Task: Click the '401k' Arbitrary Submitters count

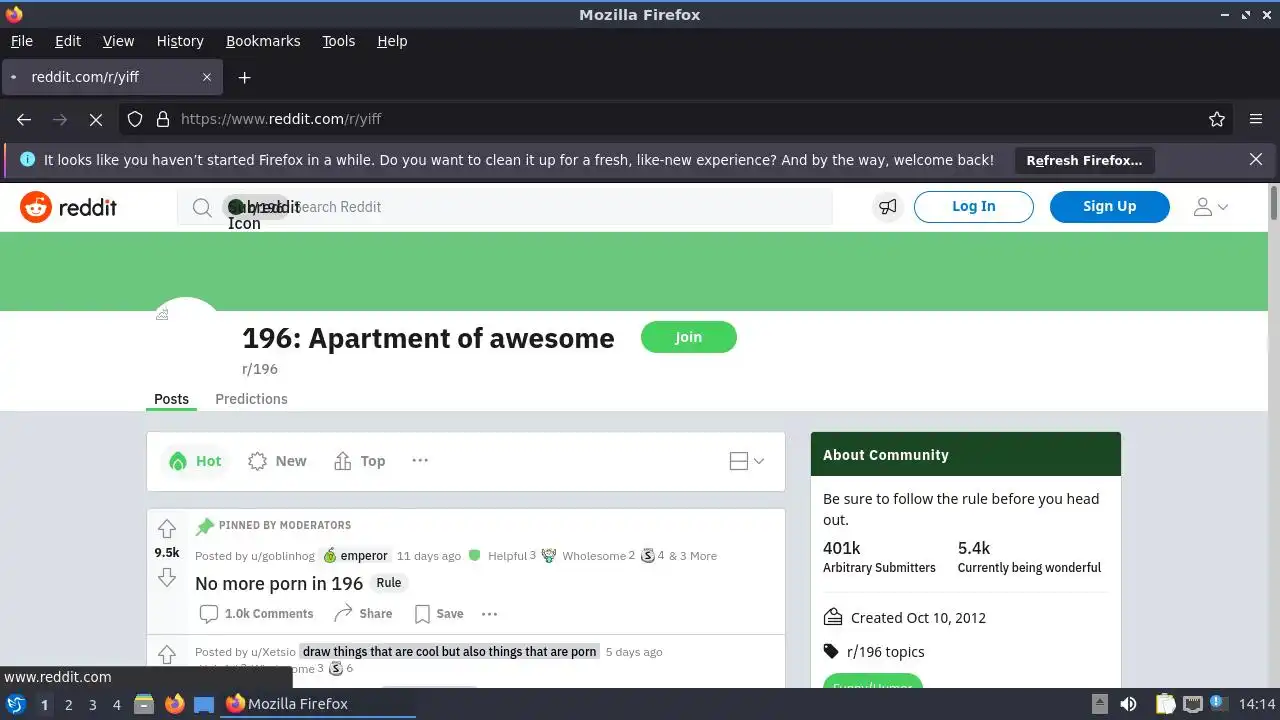Action: click(842, 548)
